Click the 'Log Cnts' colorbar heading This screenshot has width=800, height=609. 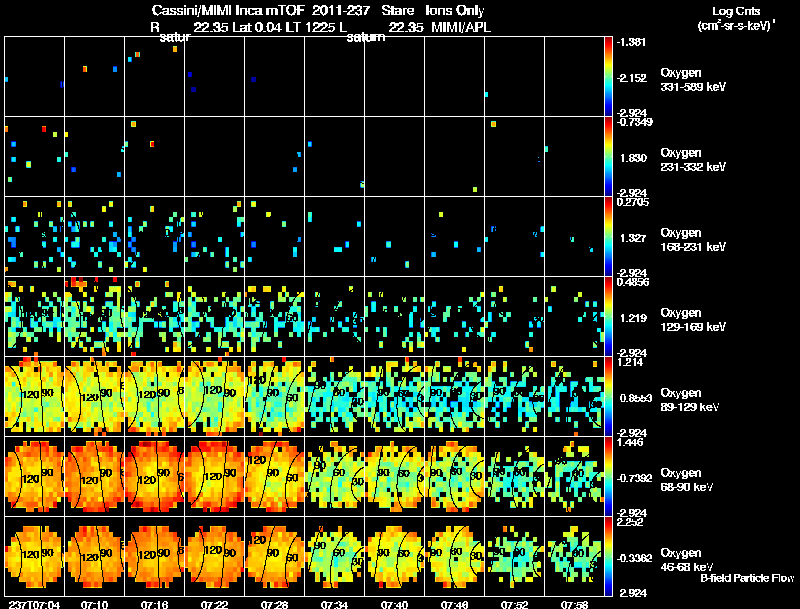(736, 11)
